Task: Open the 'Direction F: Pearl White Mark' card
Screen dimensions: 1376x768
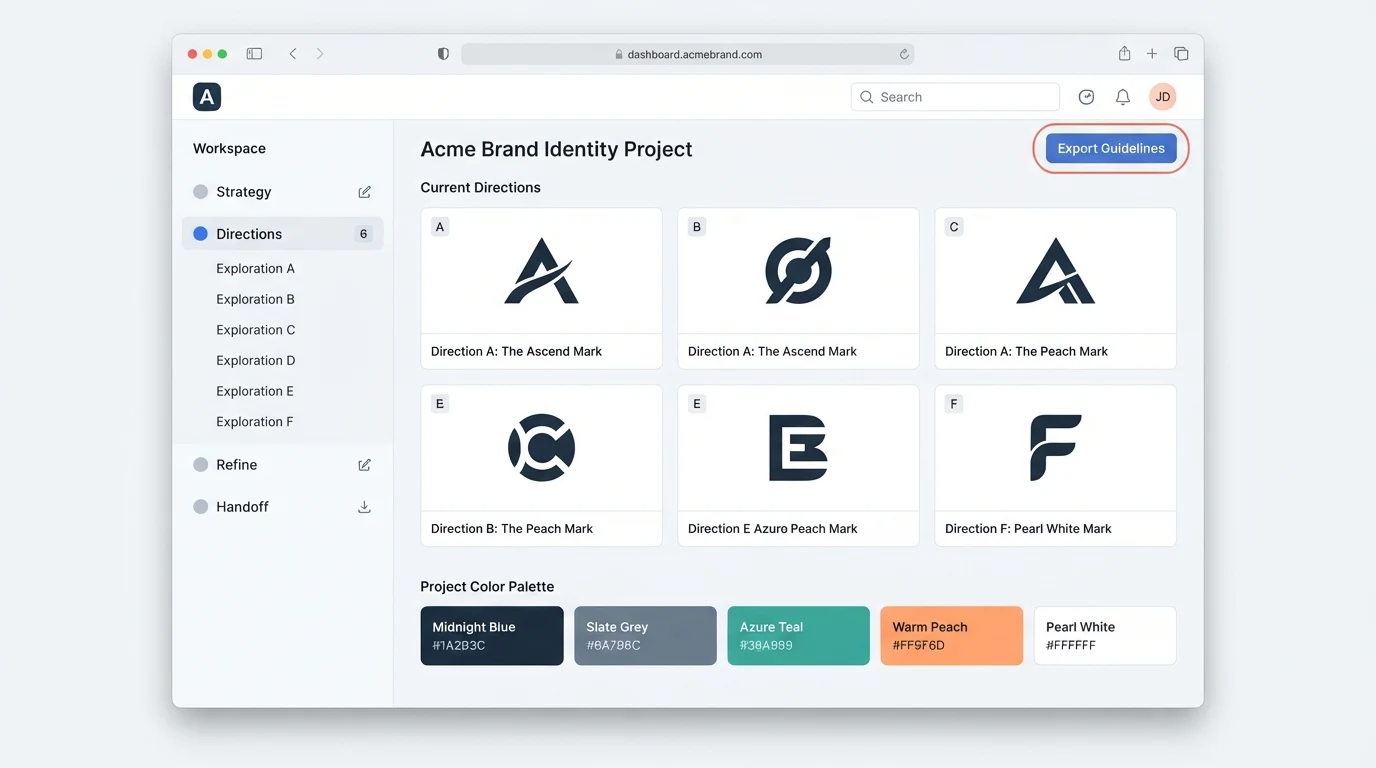Action: tap(1055, 466)
